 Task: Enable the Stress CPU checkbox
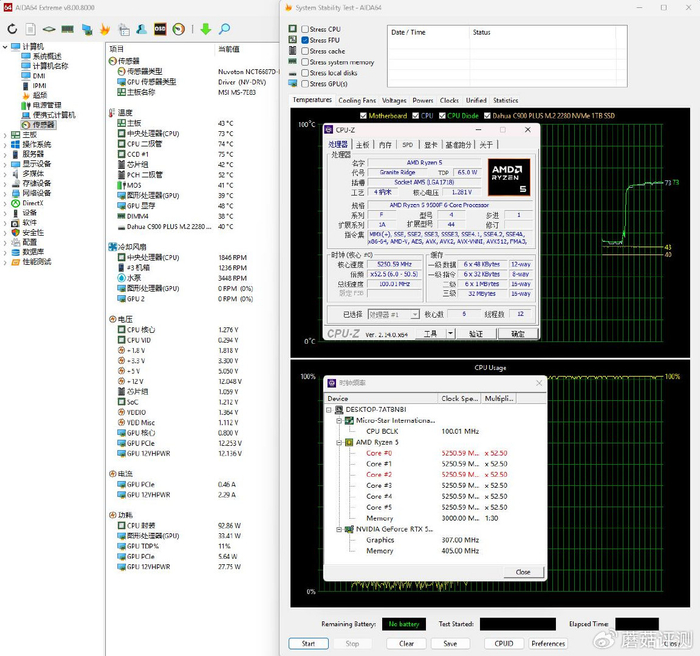click(305, 30)
